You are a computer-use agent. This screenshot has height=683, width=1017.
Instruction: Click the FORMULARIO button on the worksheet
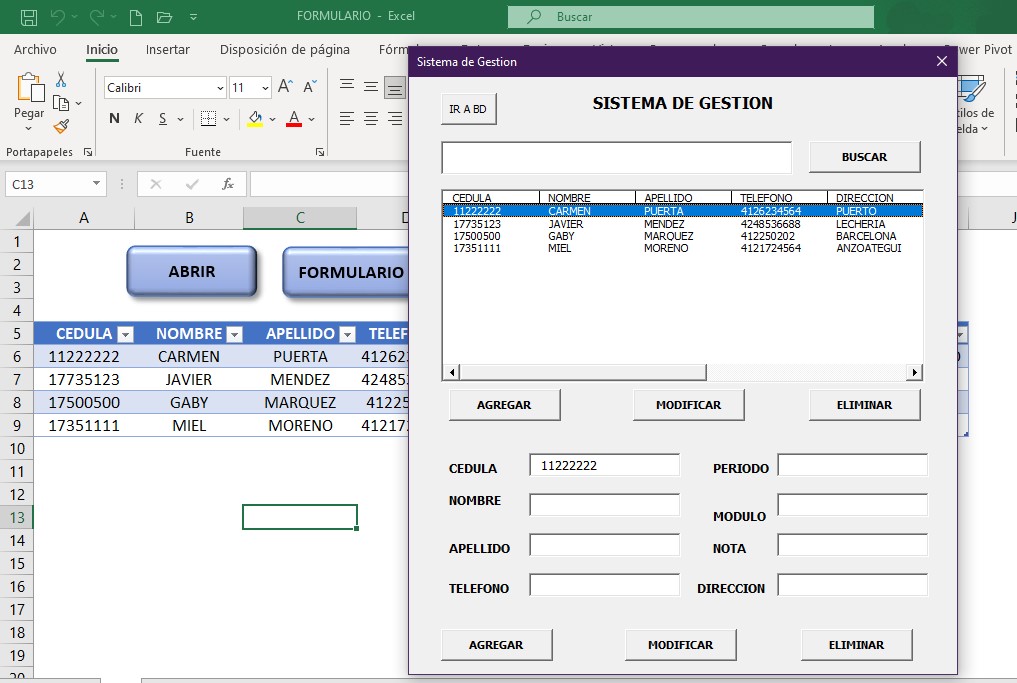point(346,272)
